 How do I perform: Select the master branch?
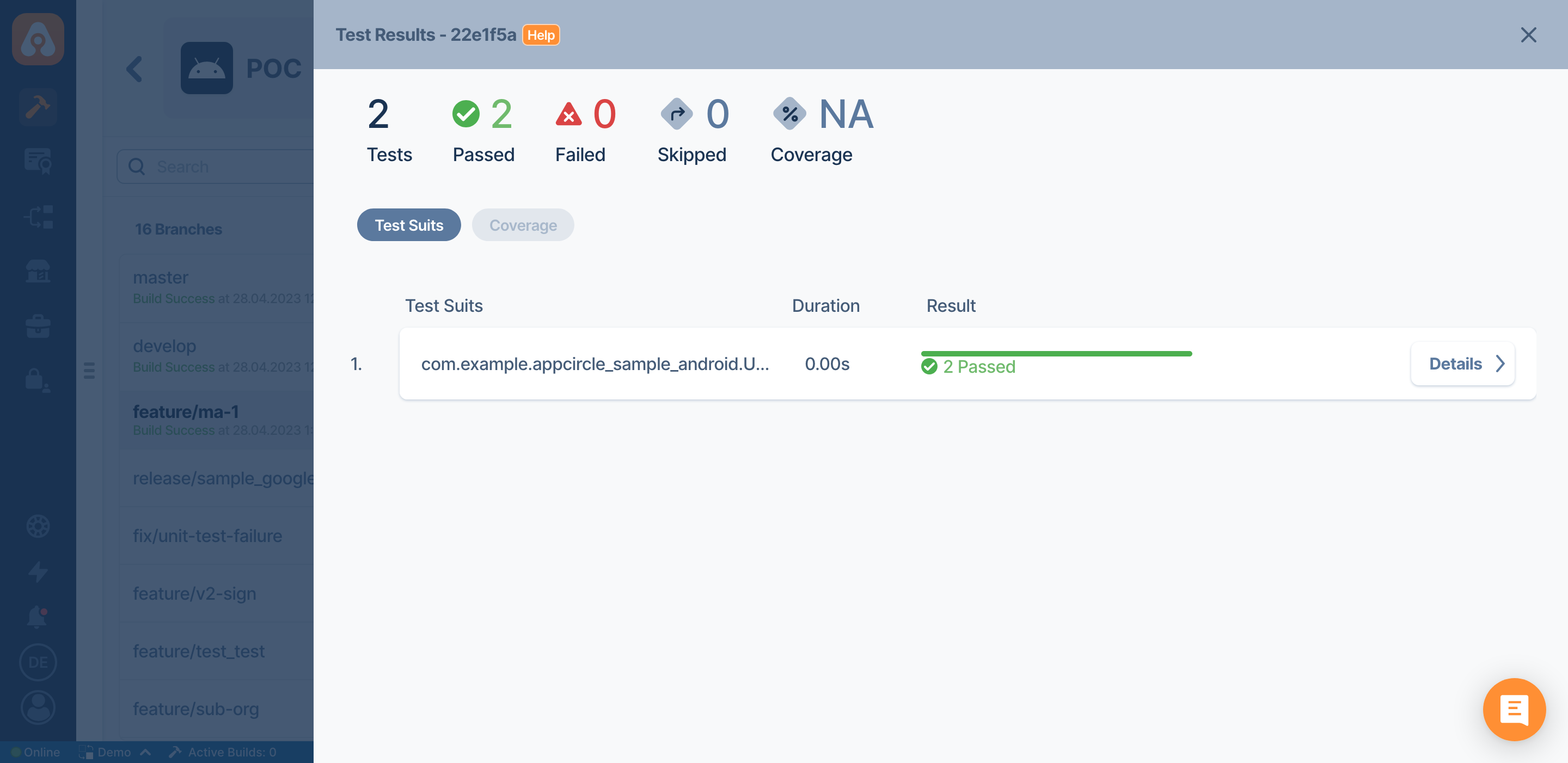217,287
